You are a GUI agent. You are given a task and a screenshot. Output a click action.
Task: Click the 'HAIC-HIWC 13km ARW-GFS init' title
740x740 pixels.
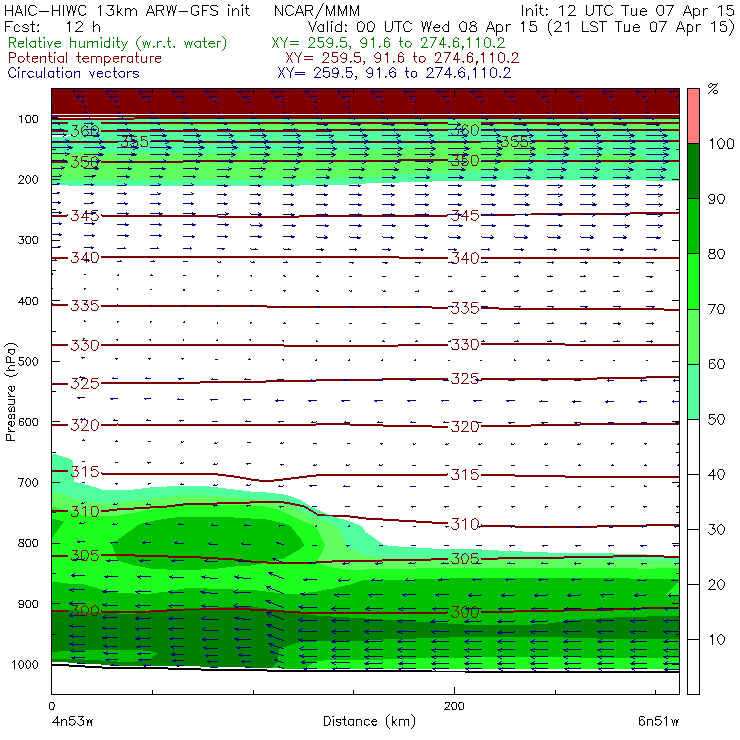pos(127,10)
